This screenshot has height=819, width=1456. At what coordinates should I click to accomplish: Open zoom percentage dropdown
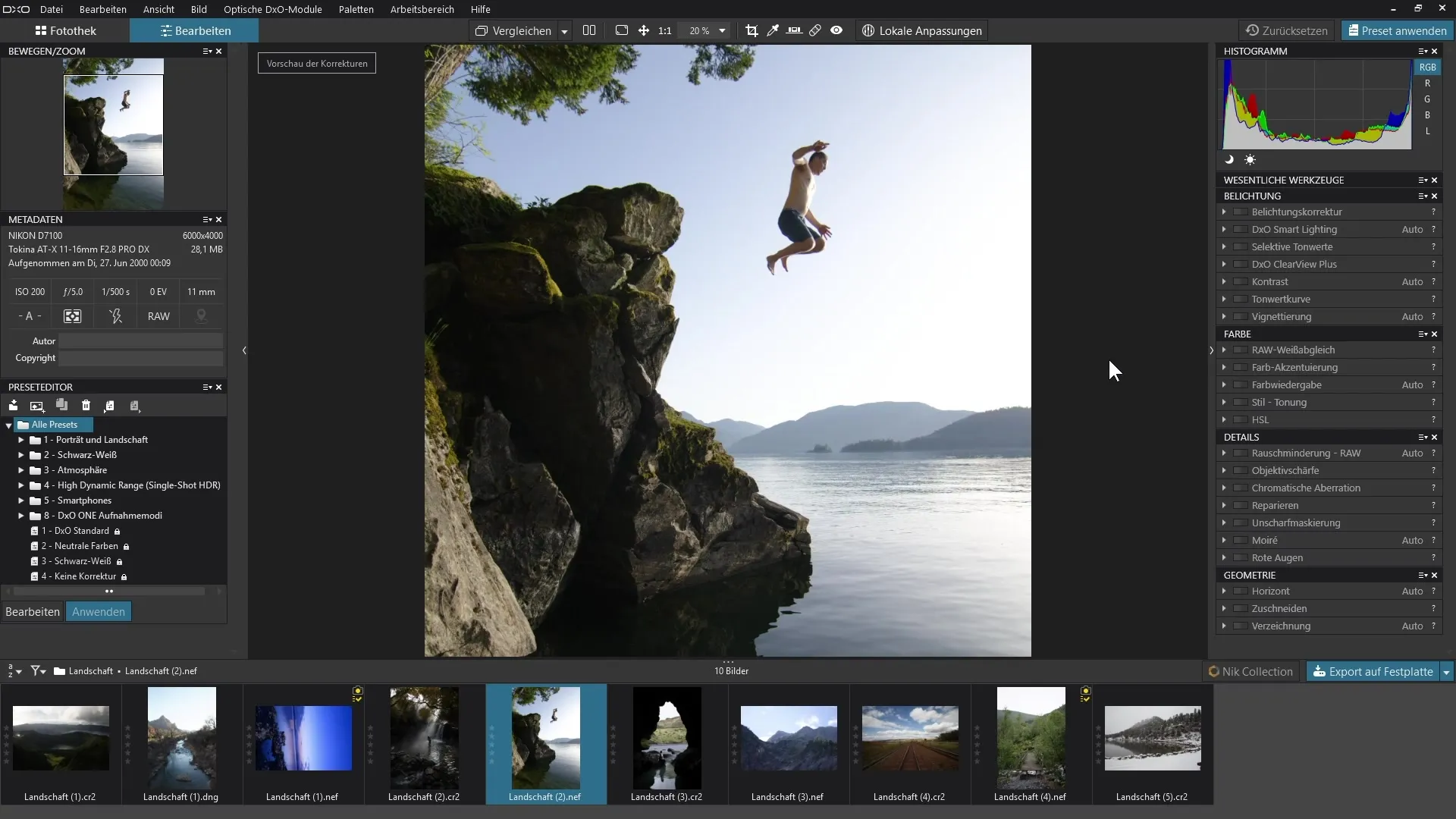[x=722, y=31]
